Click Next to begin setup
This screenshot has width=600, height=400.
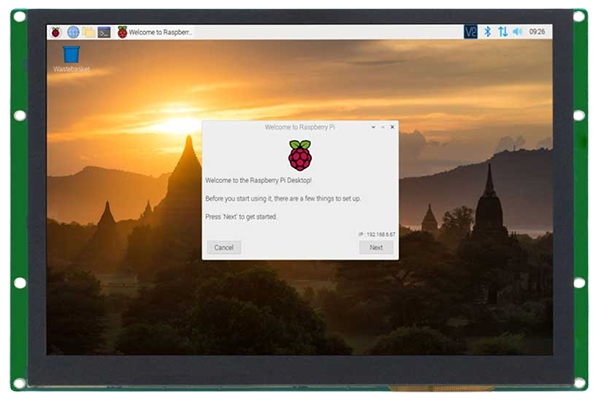pos(376,248)
